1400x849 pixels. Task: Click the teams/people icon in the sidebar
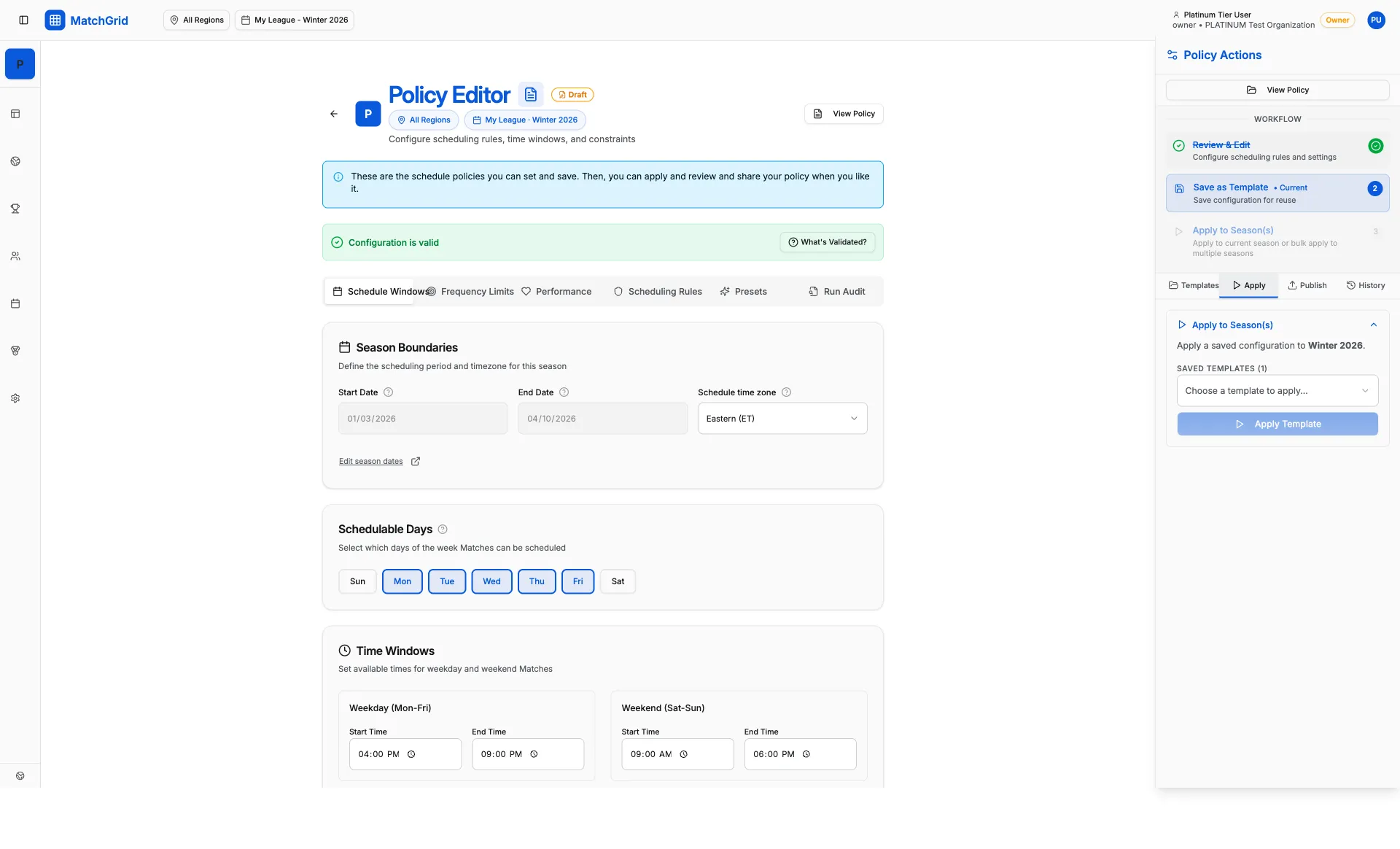tap(15, 256)
